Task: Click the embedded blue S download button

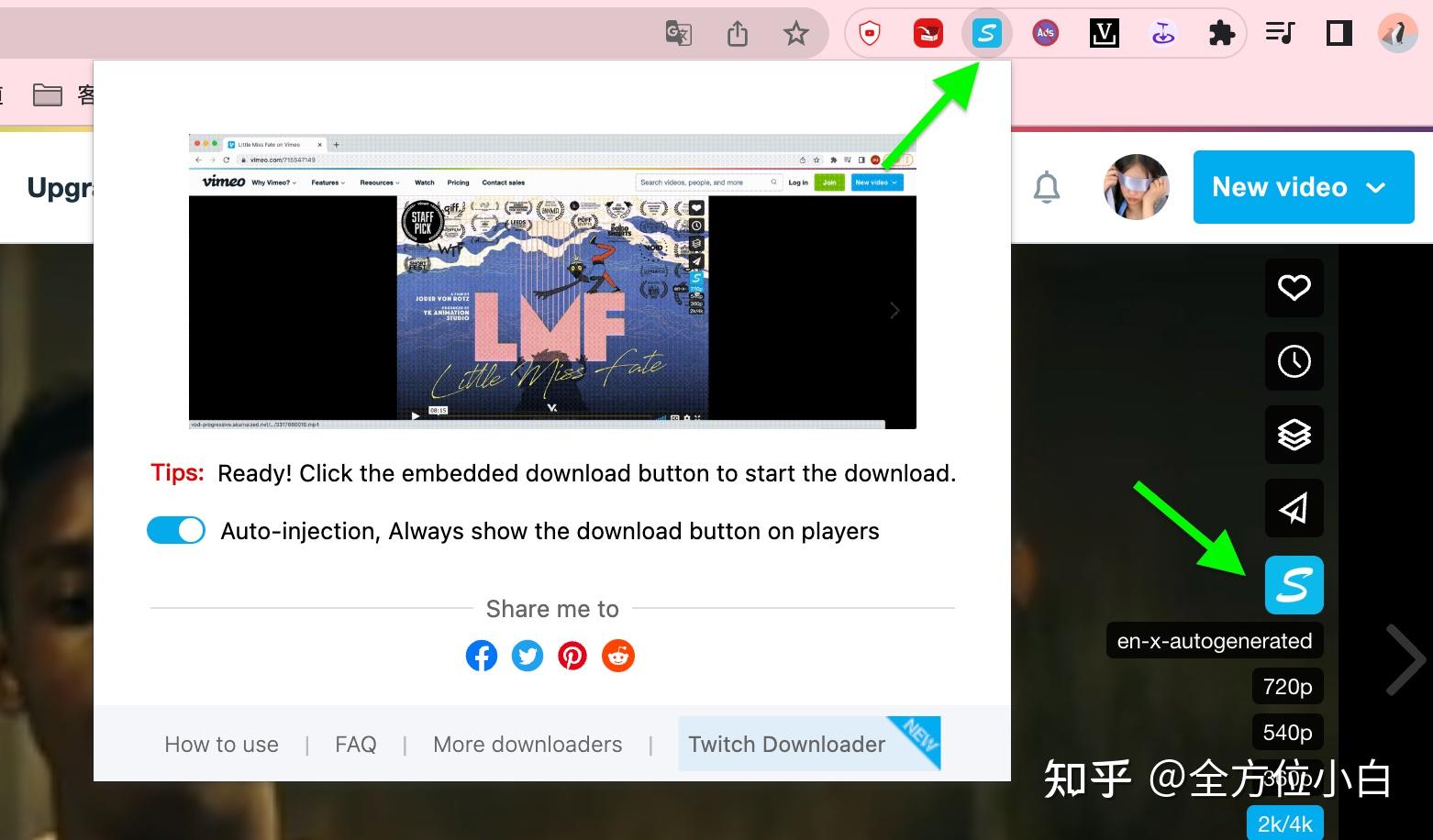Action: (x=1294, y=585)
